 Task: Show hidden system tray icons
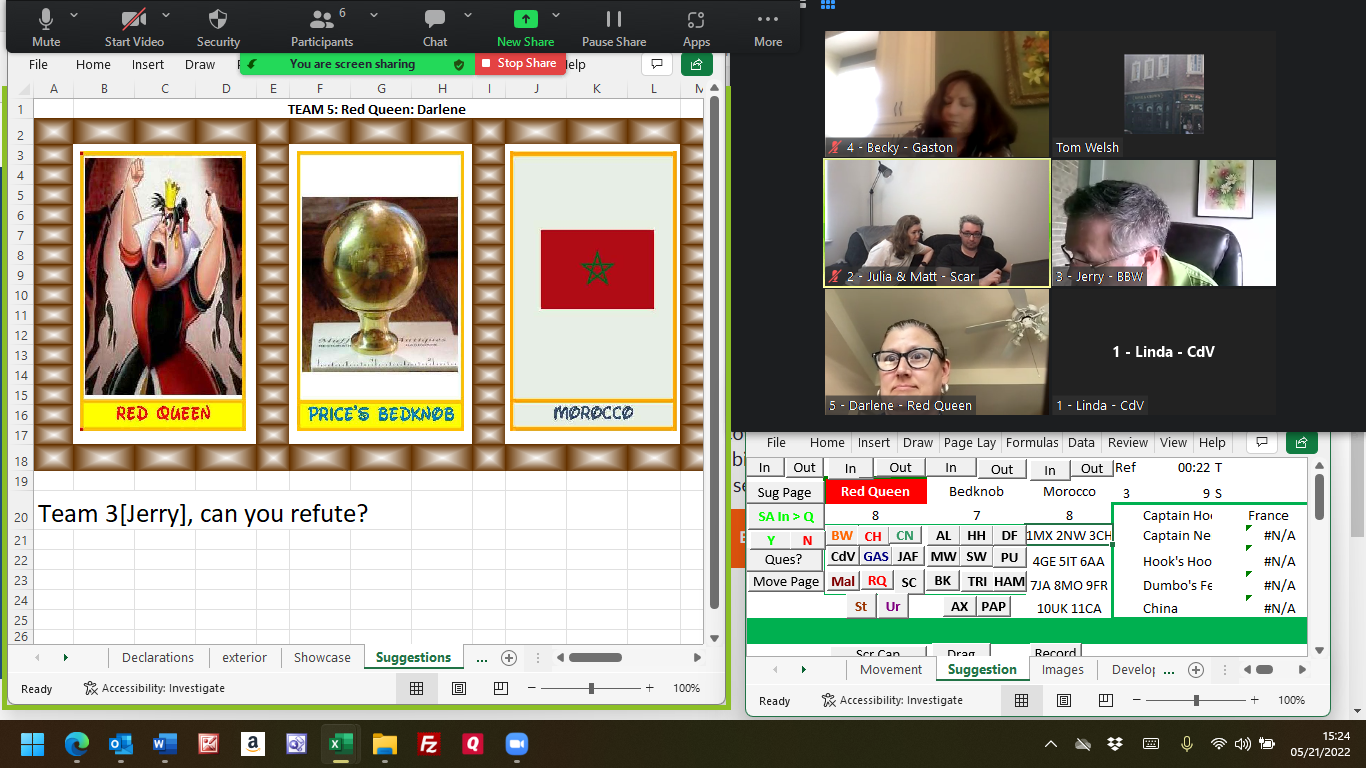tap(1051, 744)
